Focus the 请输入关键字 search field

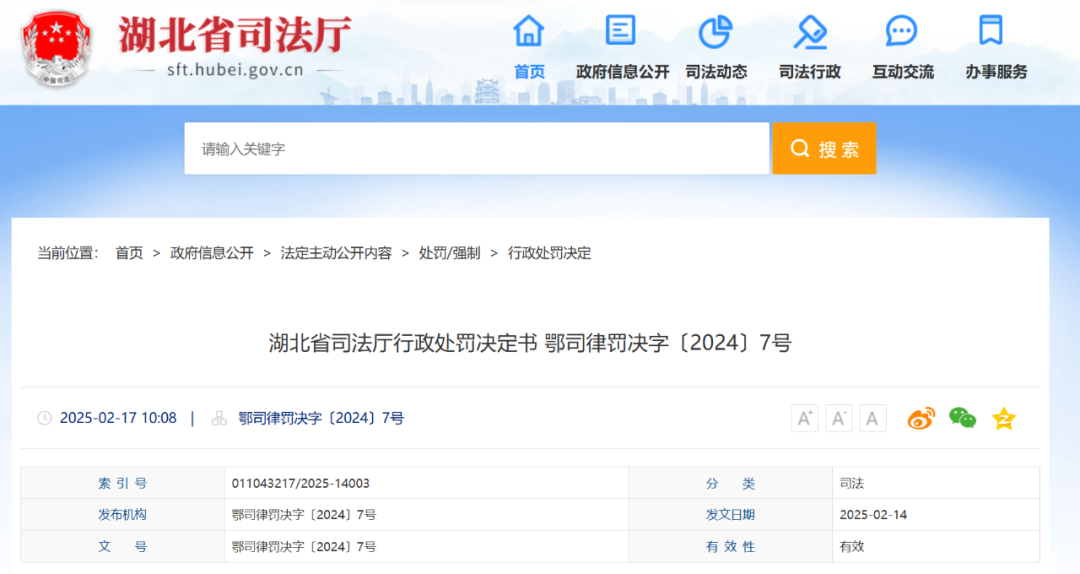click(x=477, y=148)
